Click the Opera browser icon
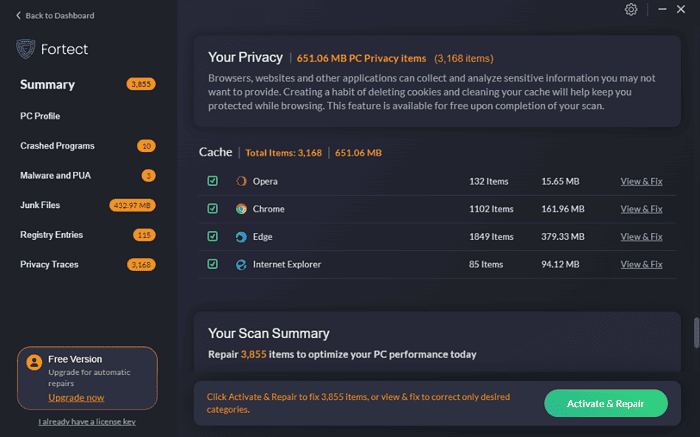700x437 pixels. pos(241,181)
